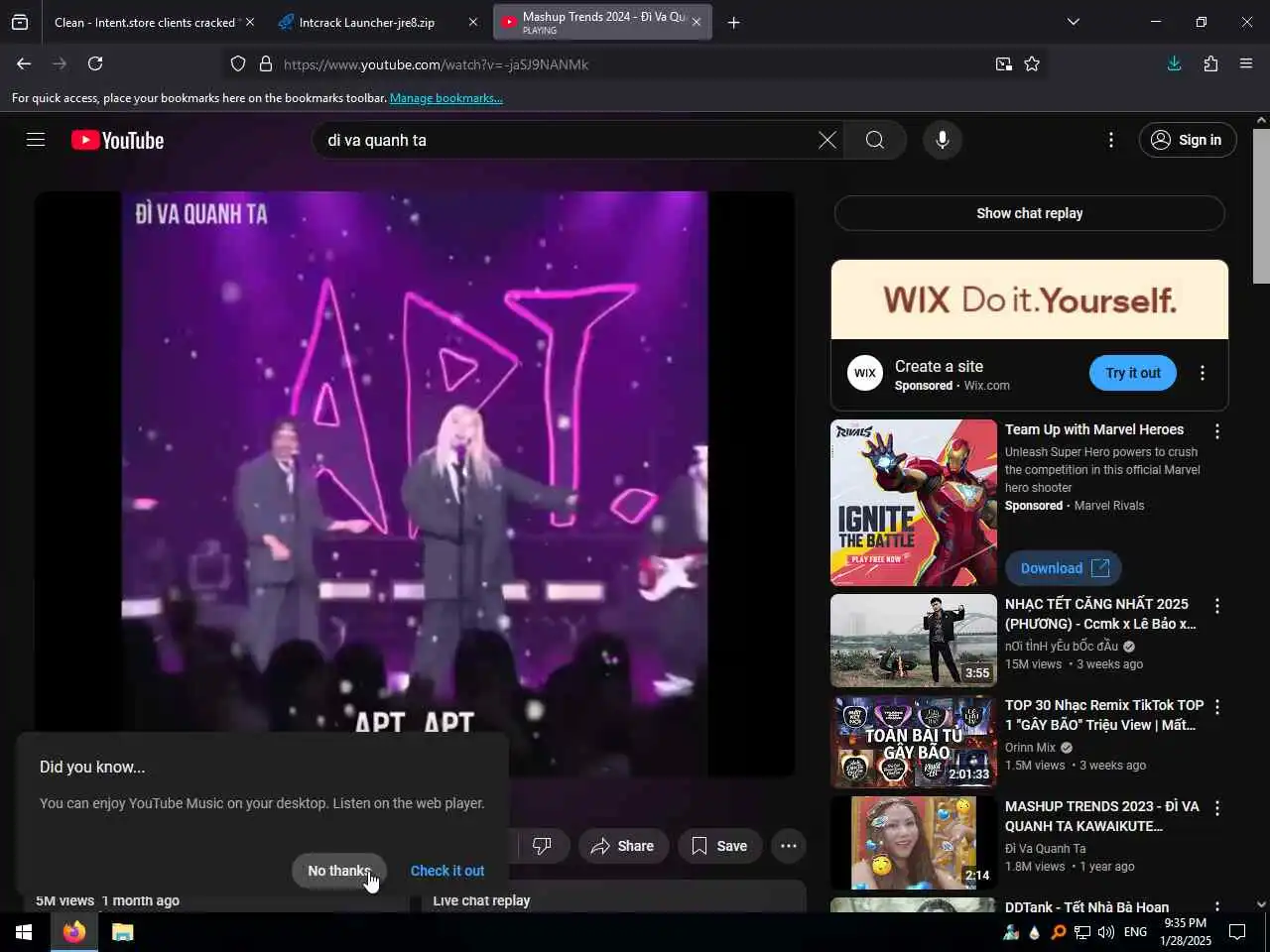Clear the search box text
Viewport: 1270px width, 952px height.
pyautogui.click(x=827, y=140)
